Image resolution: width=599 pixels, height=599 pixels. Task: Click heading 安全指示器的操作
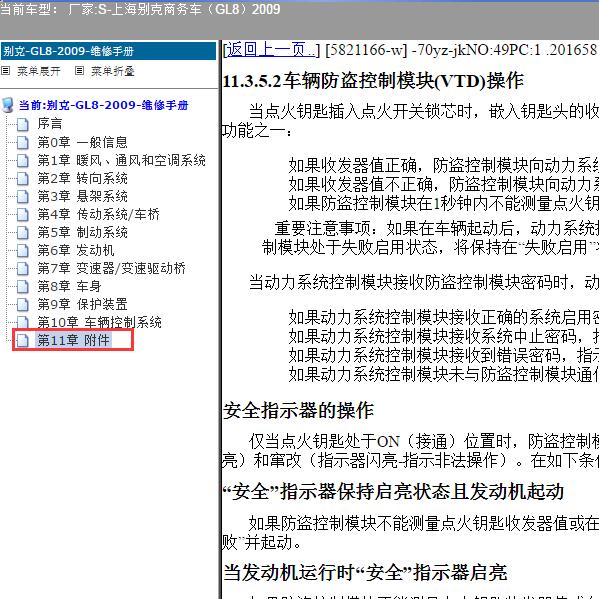click(298, 411)
